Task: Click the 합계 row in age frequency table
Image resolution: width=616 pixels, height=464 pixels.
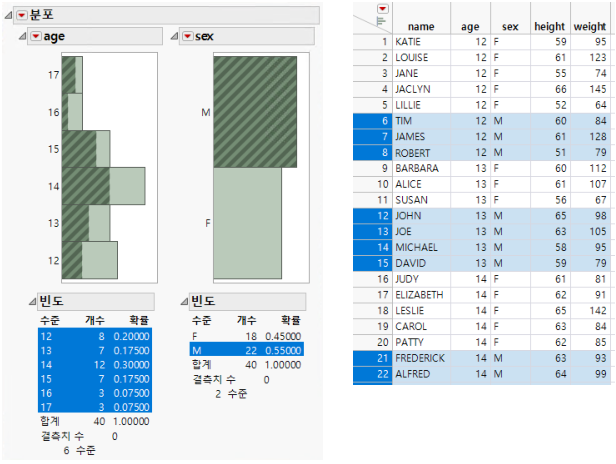Action: [x=95, y=421]
